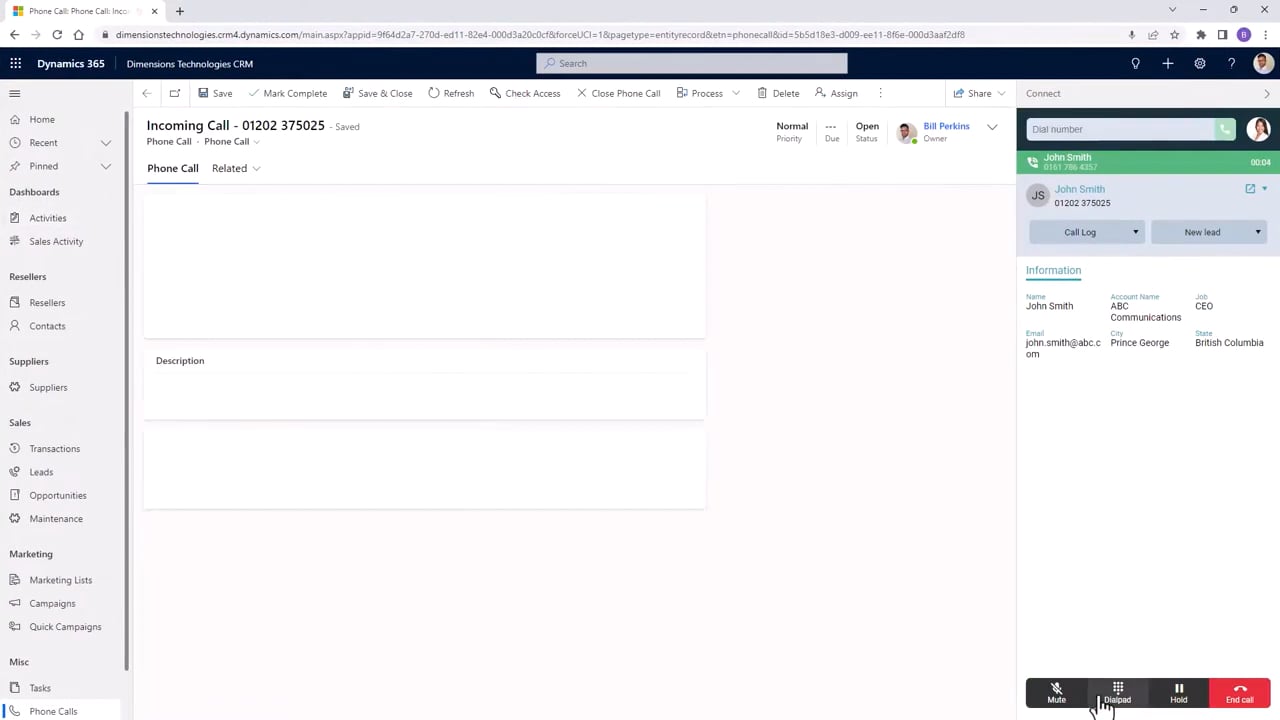Open the Share dropdown
Screen dimensions: 1280x720
(979, 93)
